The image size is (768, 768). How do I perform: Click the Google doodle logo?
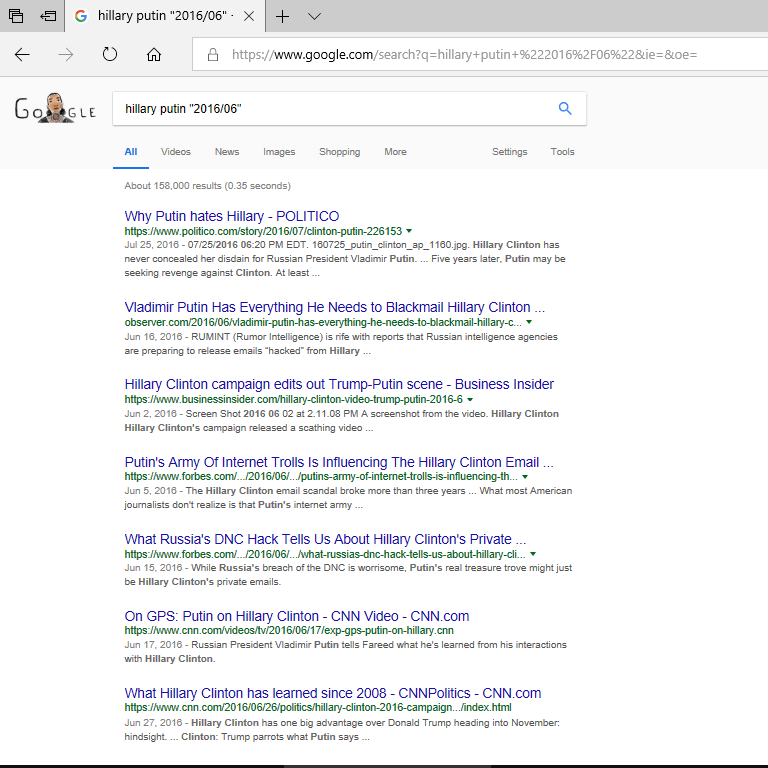tap(55, 108)
